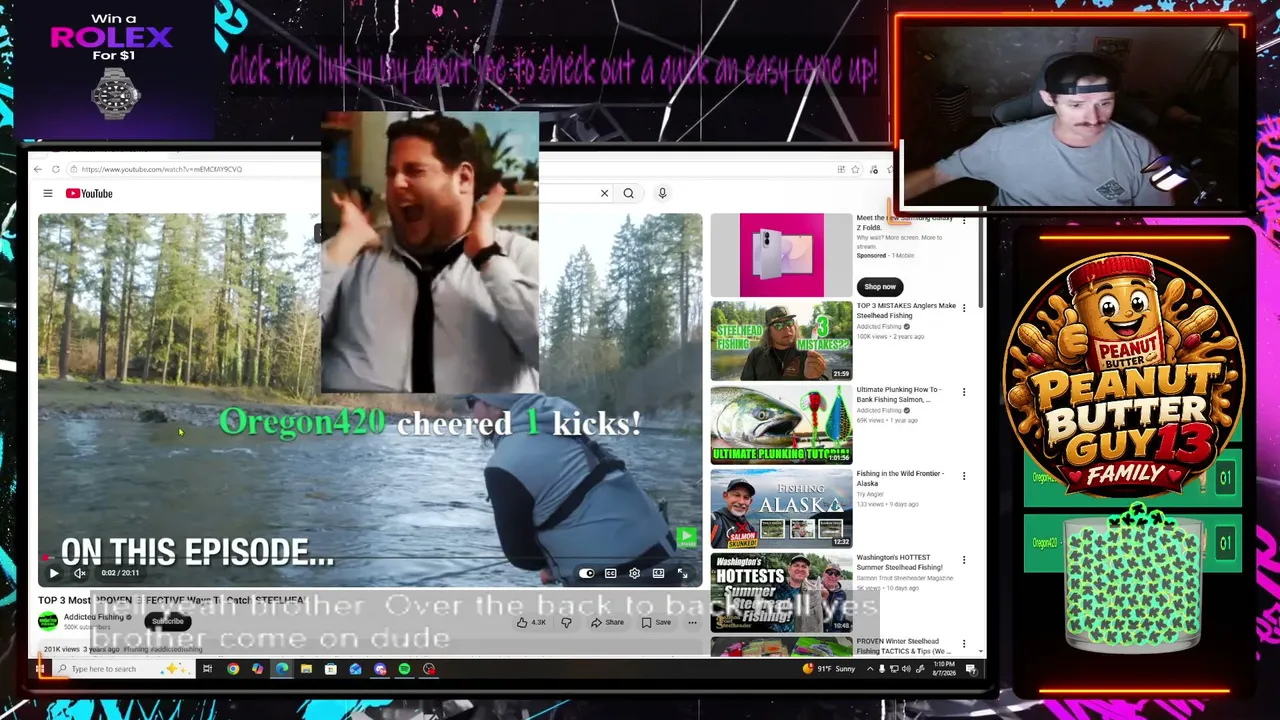Open the notification center icon on the taskbar
Image resolution: width=1280 pixels, height=720 pixels.
(x=972, y=669)
